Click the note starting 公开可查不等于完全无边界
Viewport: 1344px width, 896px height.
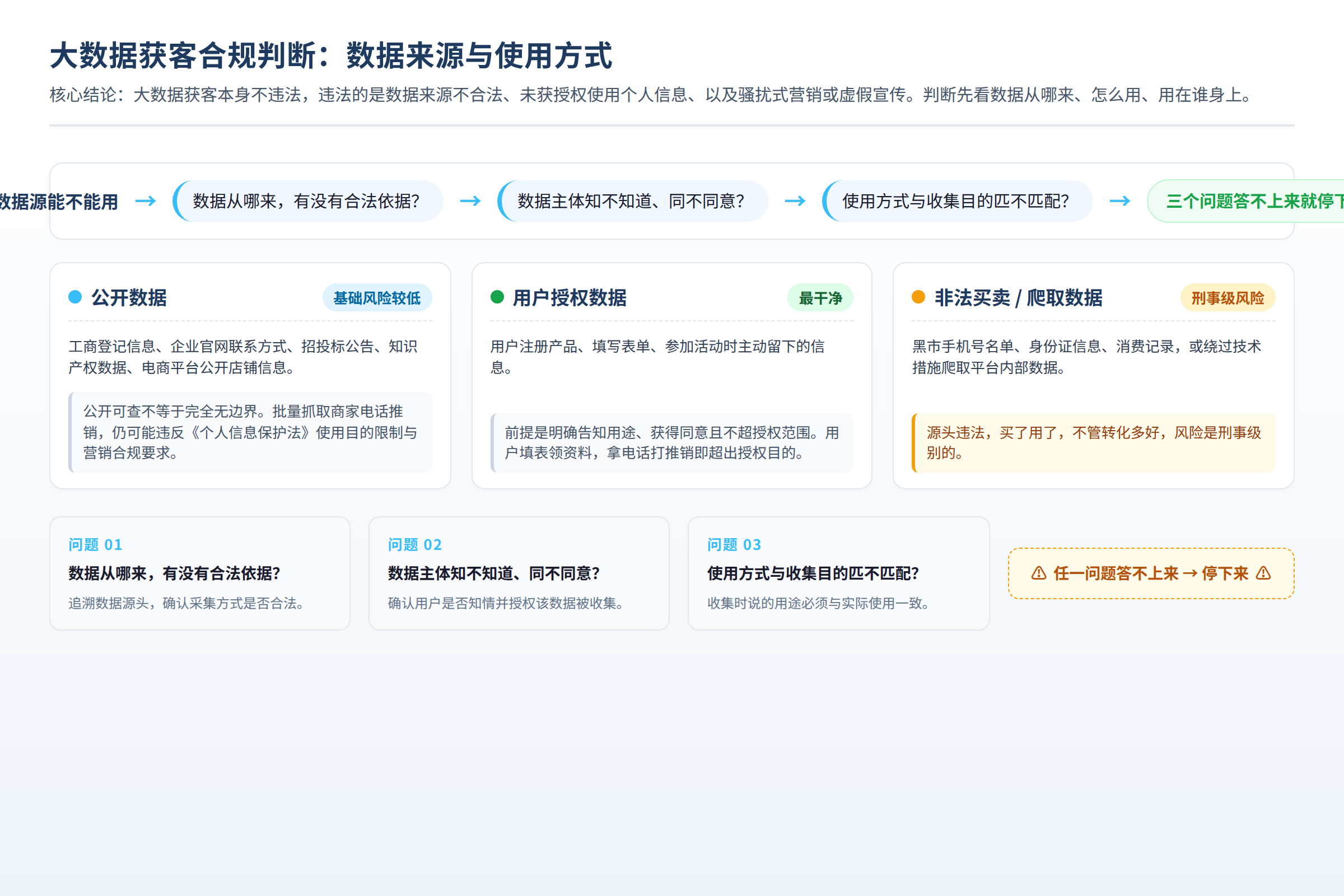(250, 432)
